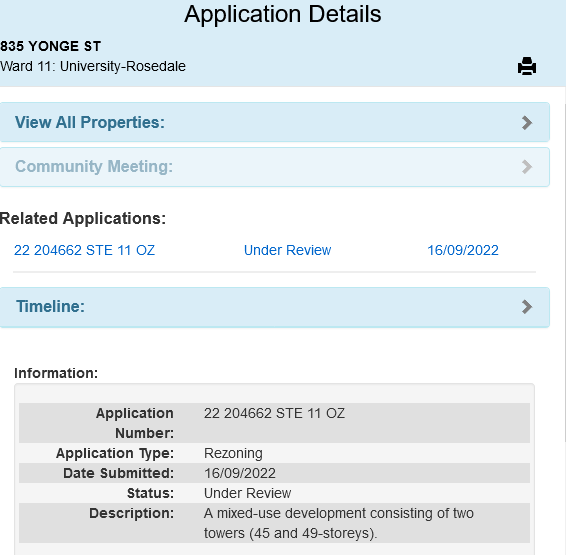Expand the Community Meeting section label
Screen dimensions: 566x555
click(94, 166)
